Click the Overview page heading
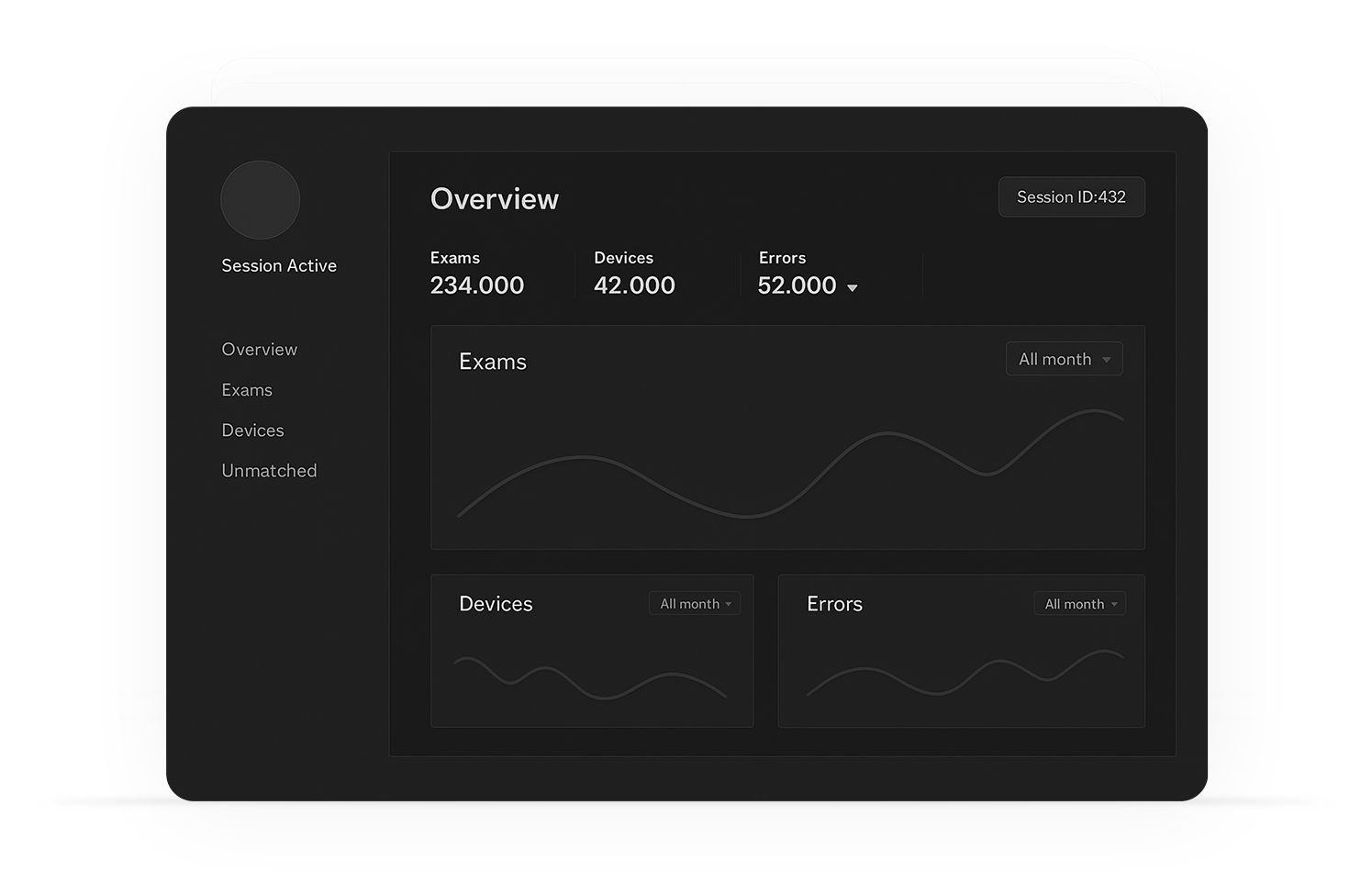This screenshot has width=1372, height=872. point(495,199)
